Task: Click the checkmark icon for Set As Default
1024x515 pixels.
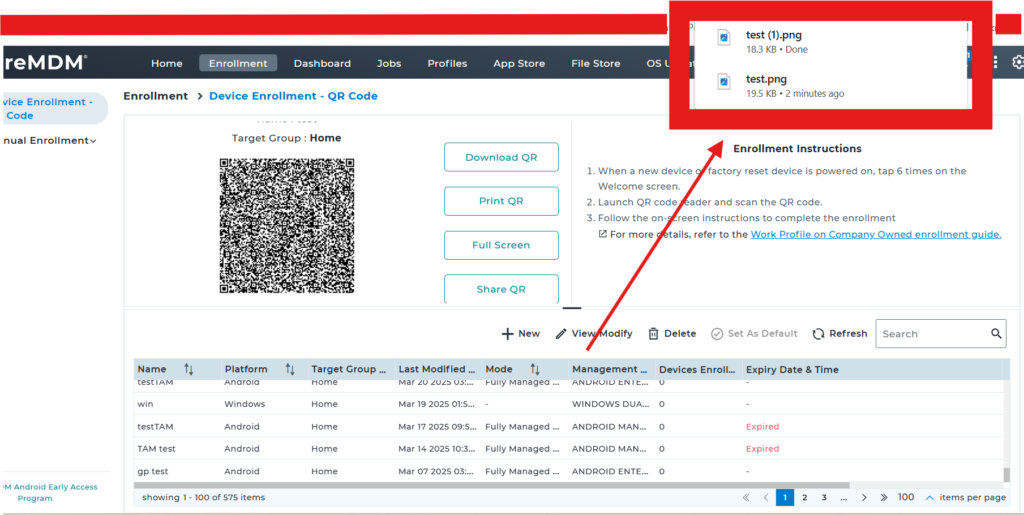Action: point(716,334)
